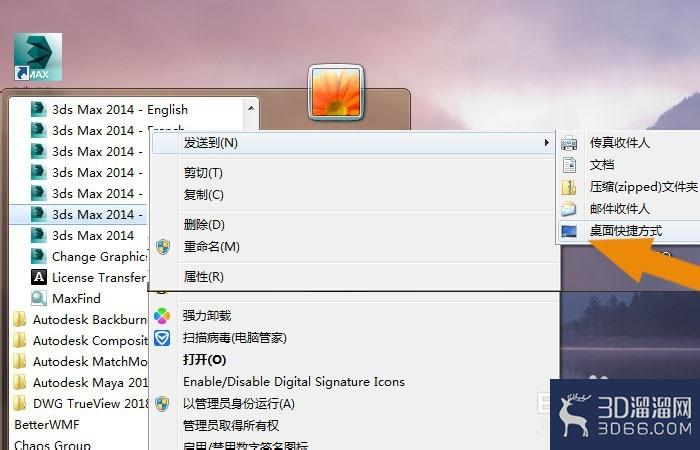Viewport: 700px width, 450px height.
Task: Expand the Autodesk Maya folder
Action: [x=90, y=383]
